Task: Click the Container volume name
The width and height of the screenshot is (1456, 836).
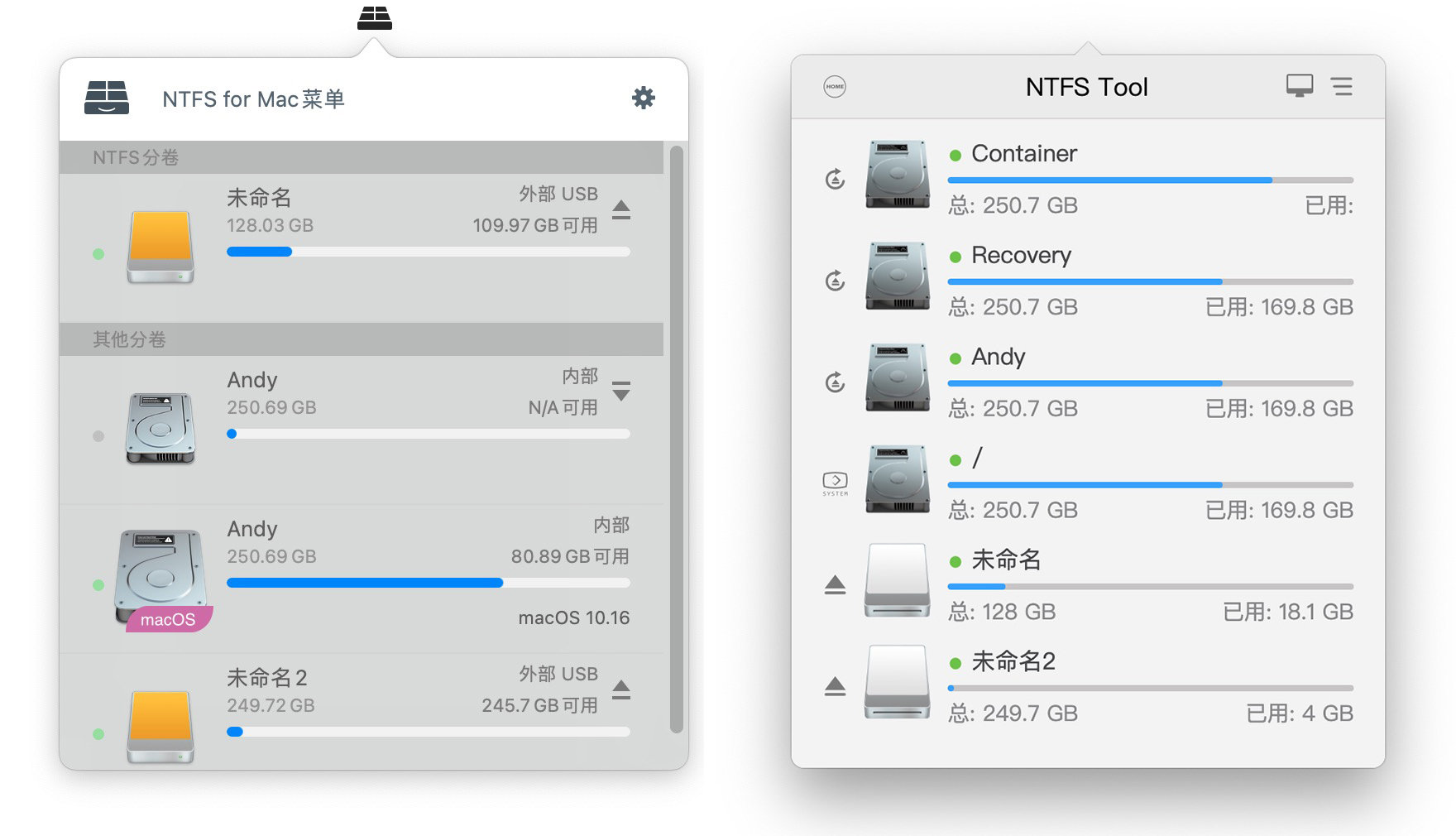Action: pos(1024,153)
